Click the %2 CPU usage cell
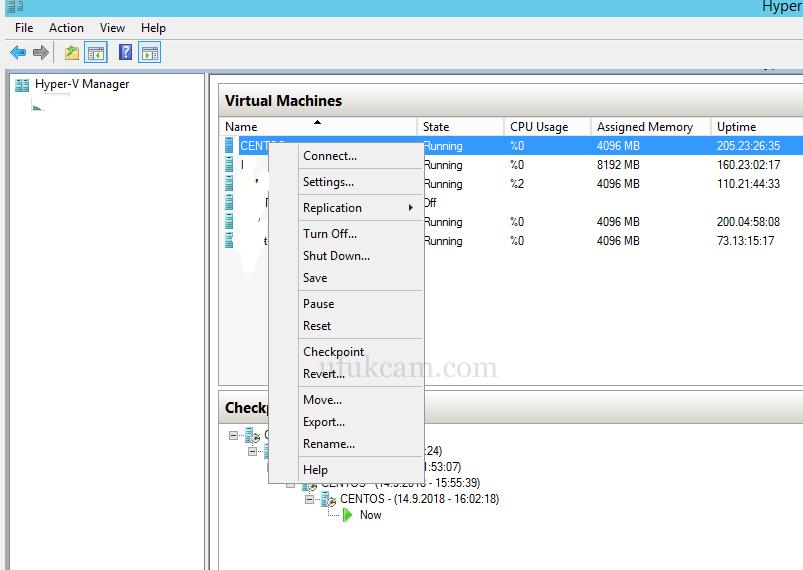 click(x=517, y=183)
